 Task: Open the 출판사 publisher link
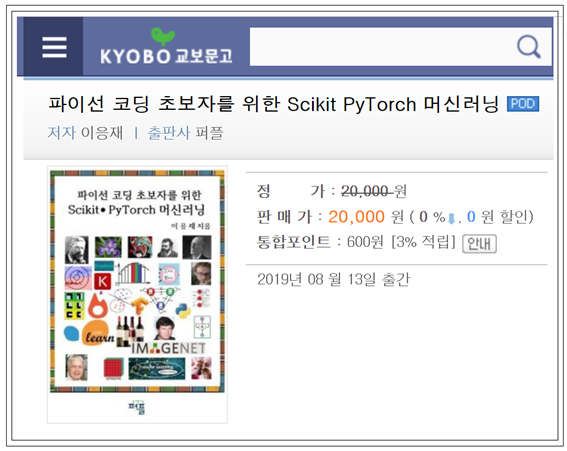(169, 133)
